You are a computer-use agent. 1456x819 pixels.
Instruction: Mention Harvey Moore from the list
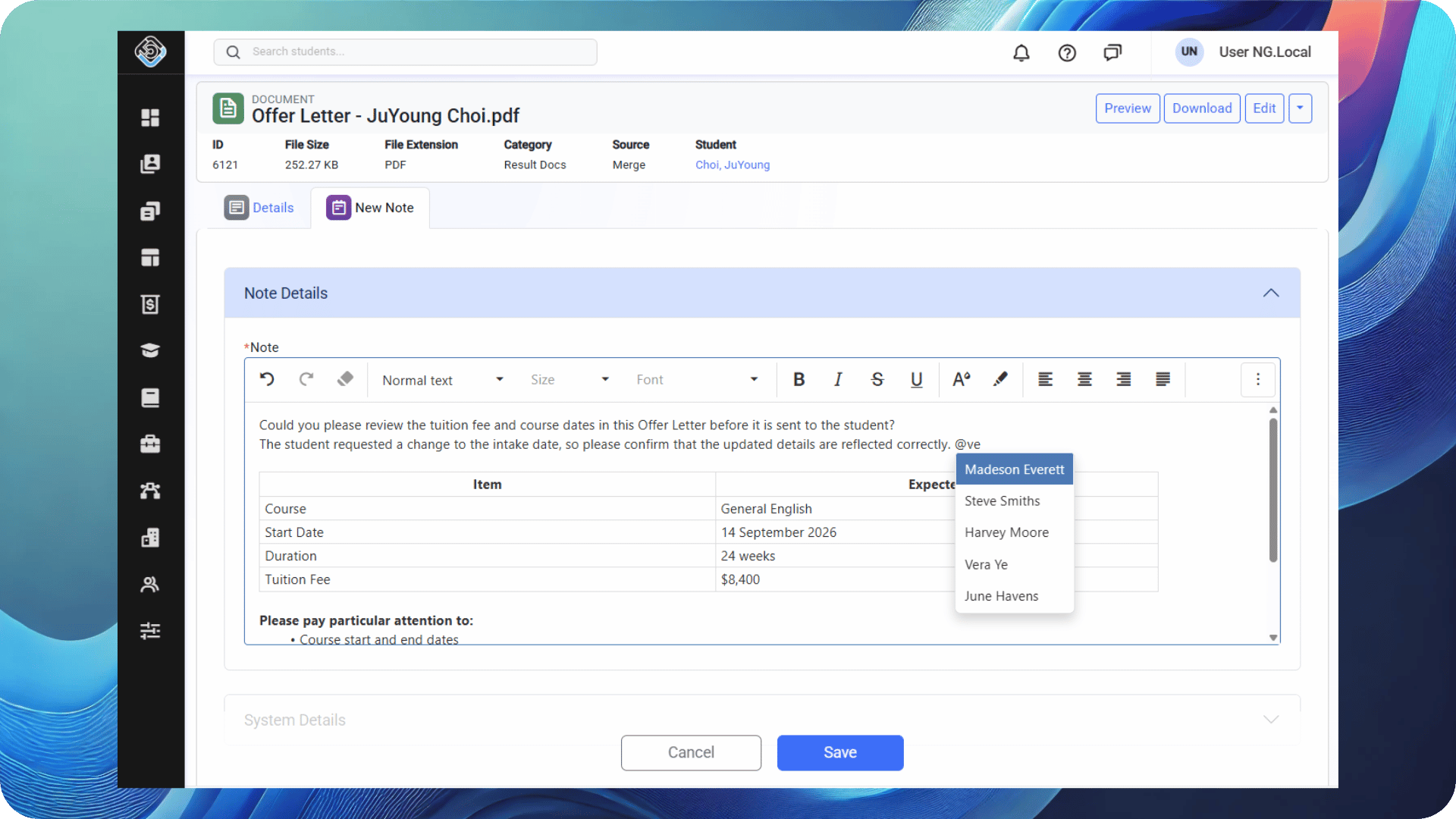[1015, 533]
